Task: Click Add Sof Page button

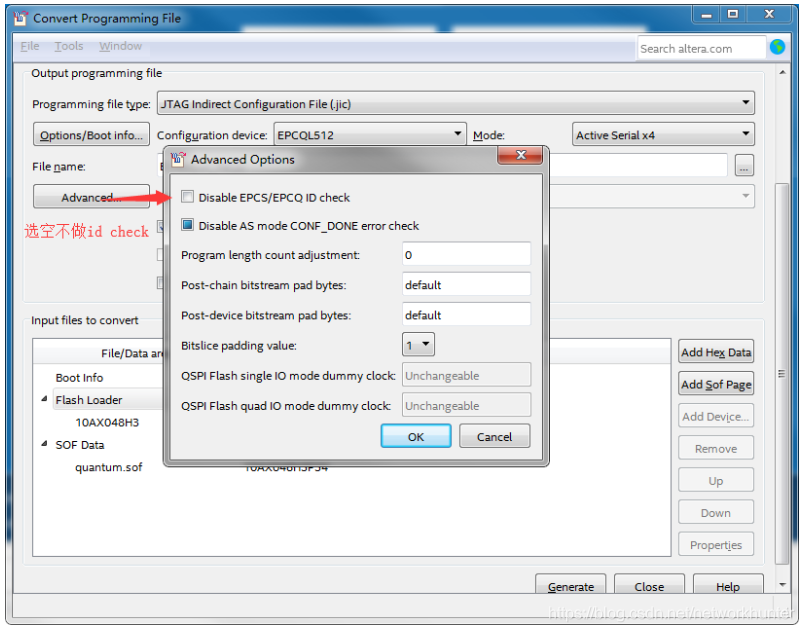Action: point(716,384)
